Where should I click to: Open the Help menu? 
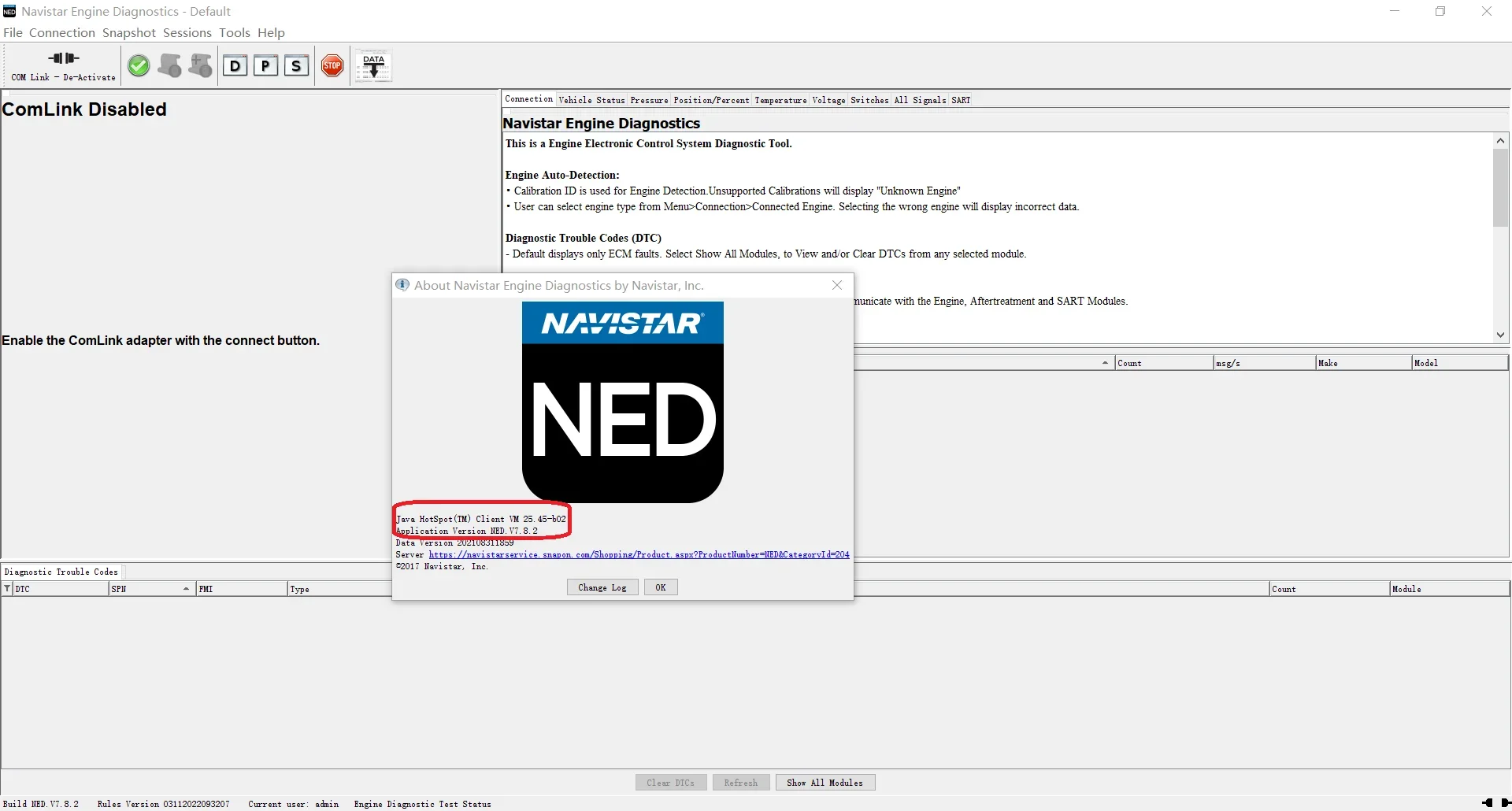(271, 32)
